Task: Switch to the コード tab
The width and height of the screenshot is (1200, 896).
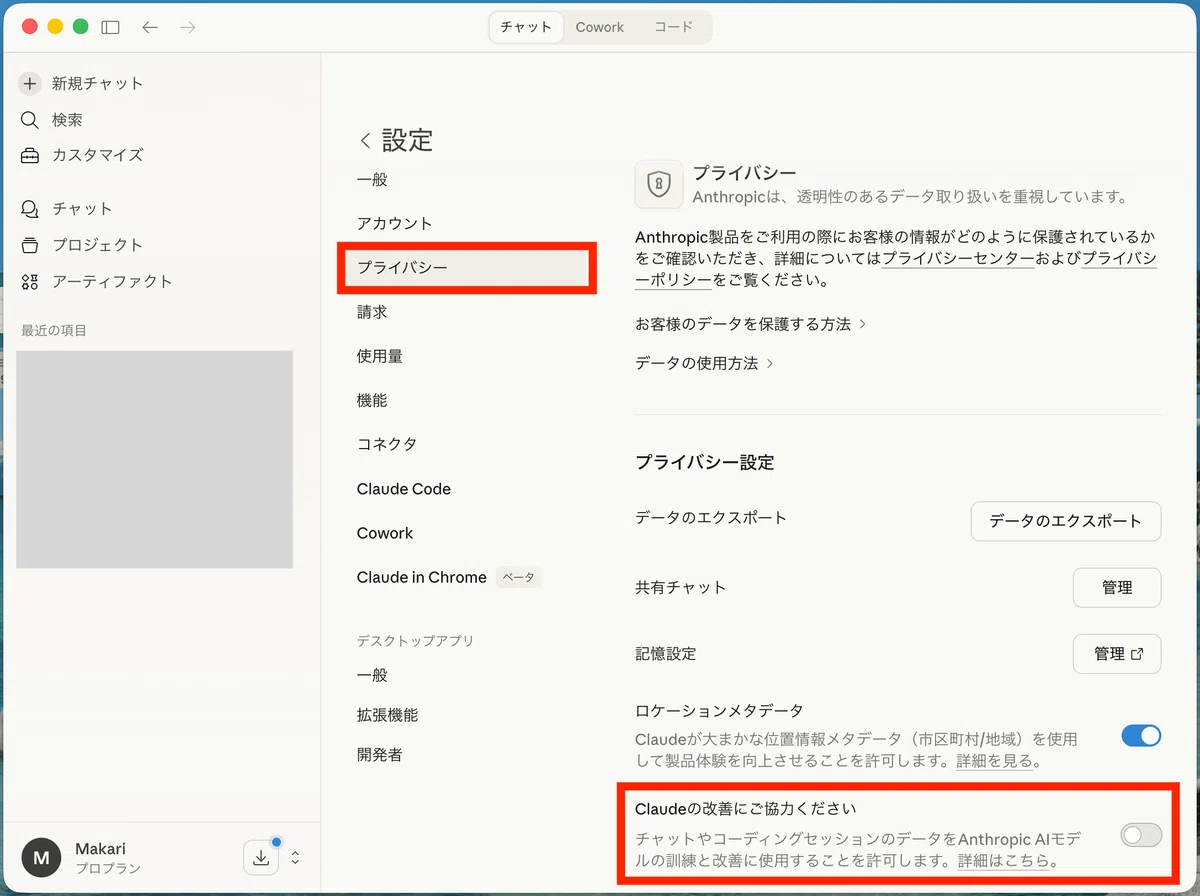Action: (673, 27)
